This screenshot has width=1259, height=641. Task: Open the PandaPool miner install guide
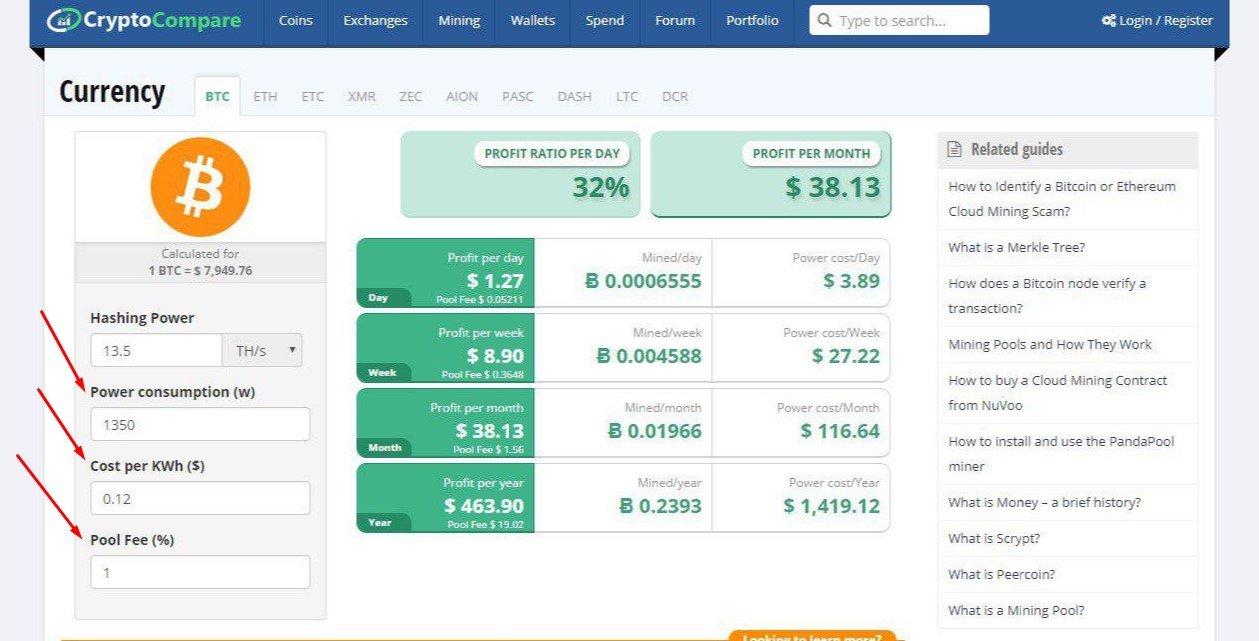(1062, 454)
